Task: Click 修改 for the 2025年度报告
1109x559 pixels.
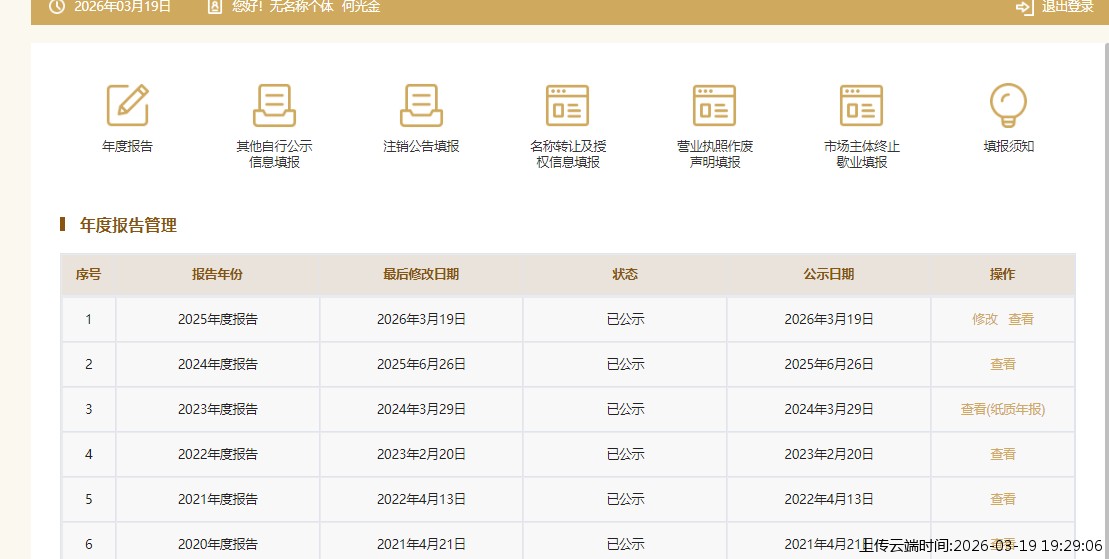Action: [985, 319]
